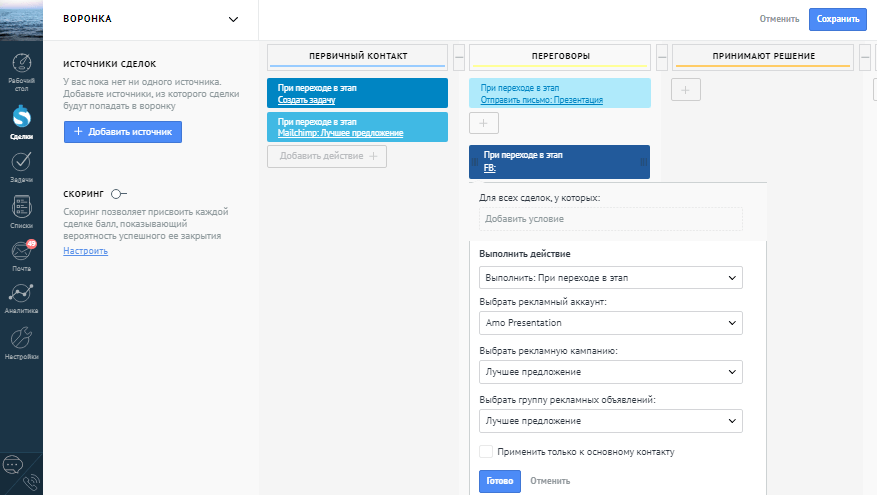Open the Выполнить: При переходе в этап dropdown

tap(610, 276)
